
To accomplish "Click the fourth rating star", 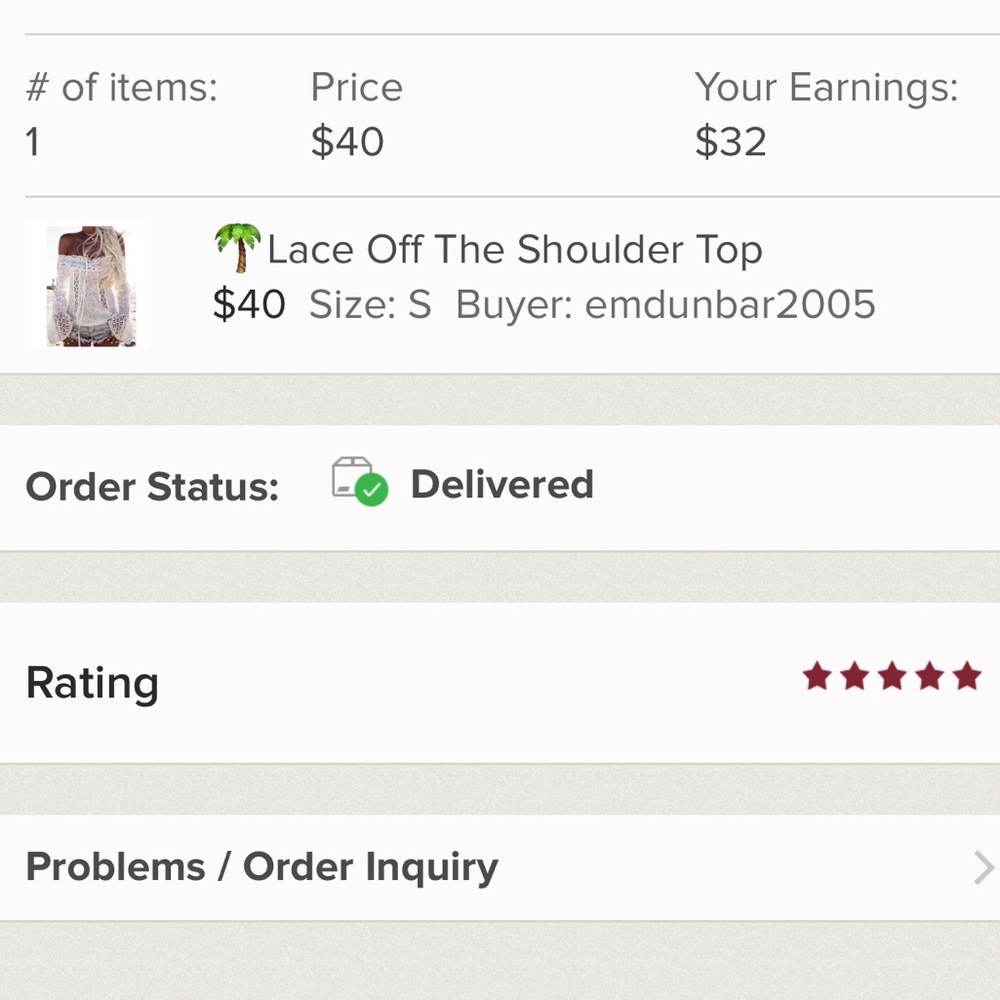I will pyautogui.click(x=930, y=676).
